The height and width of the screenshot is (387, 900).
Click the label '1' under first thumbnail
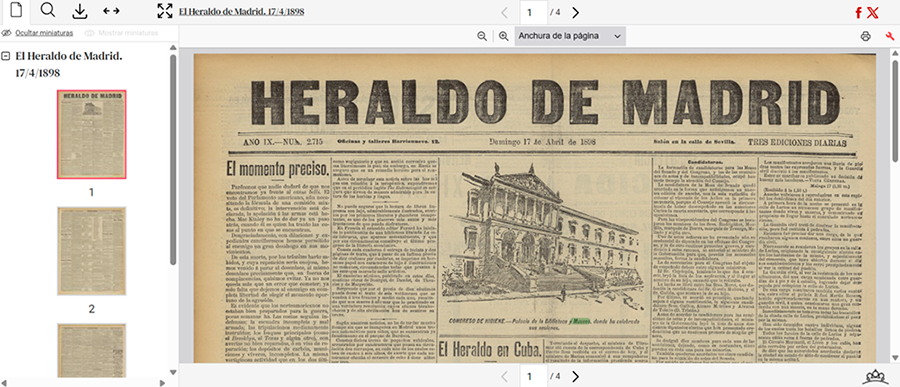pos(91,192)
